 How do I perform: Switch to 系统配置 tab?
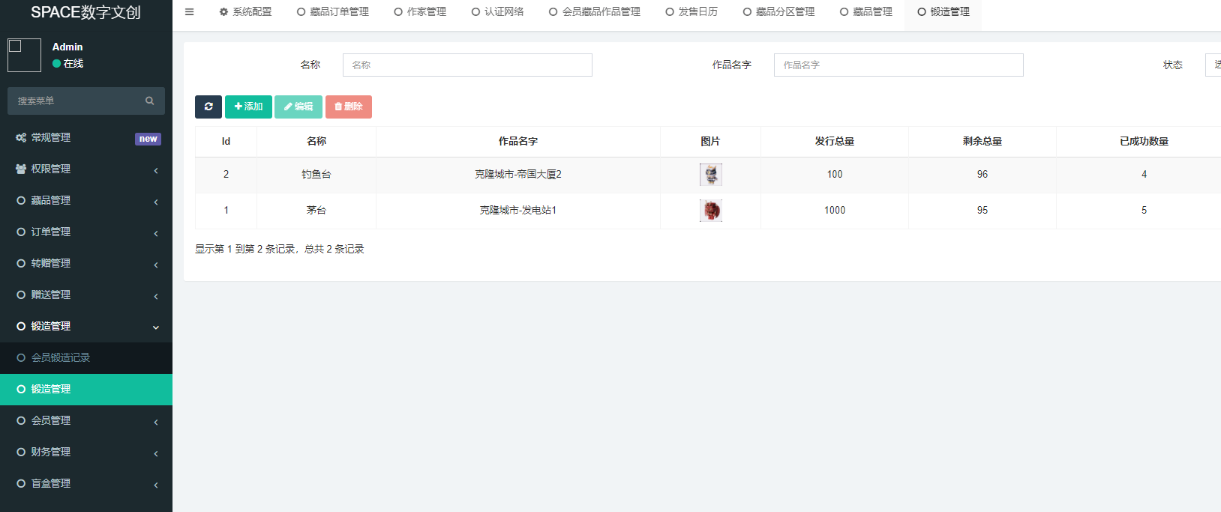245,12
